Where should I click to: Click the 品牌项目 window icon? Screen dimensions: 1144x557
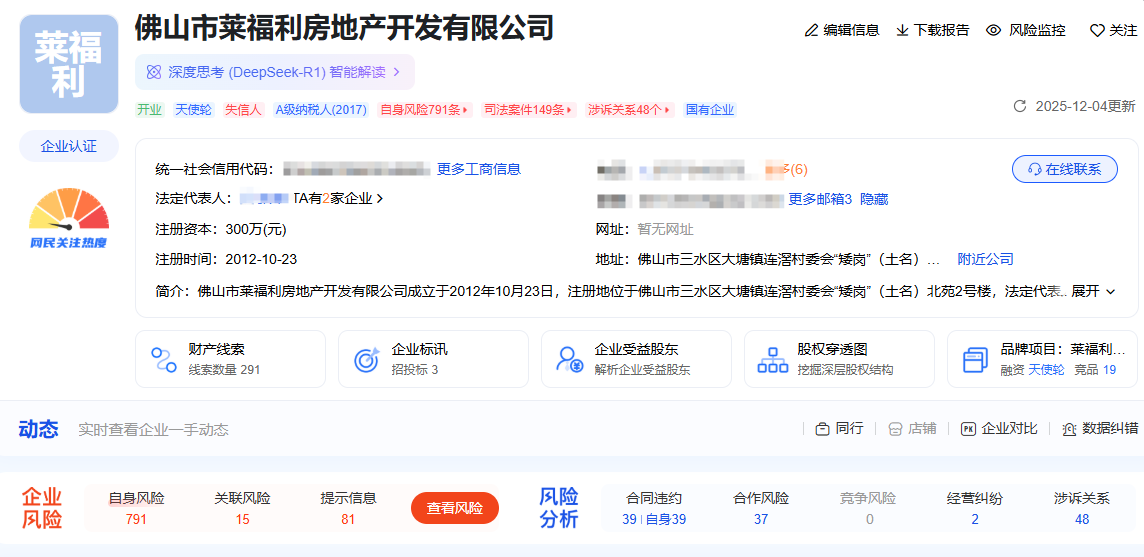point(975,359)
